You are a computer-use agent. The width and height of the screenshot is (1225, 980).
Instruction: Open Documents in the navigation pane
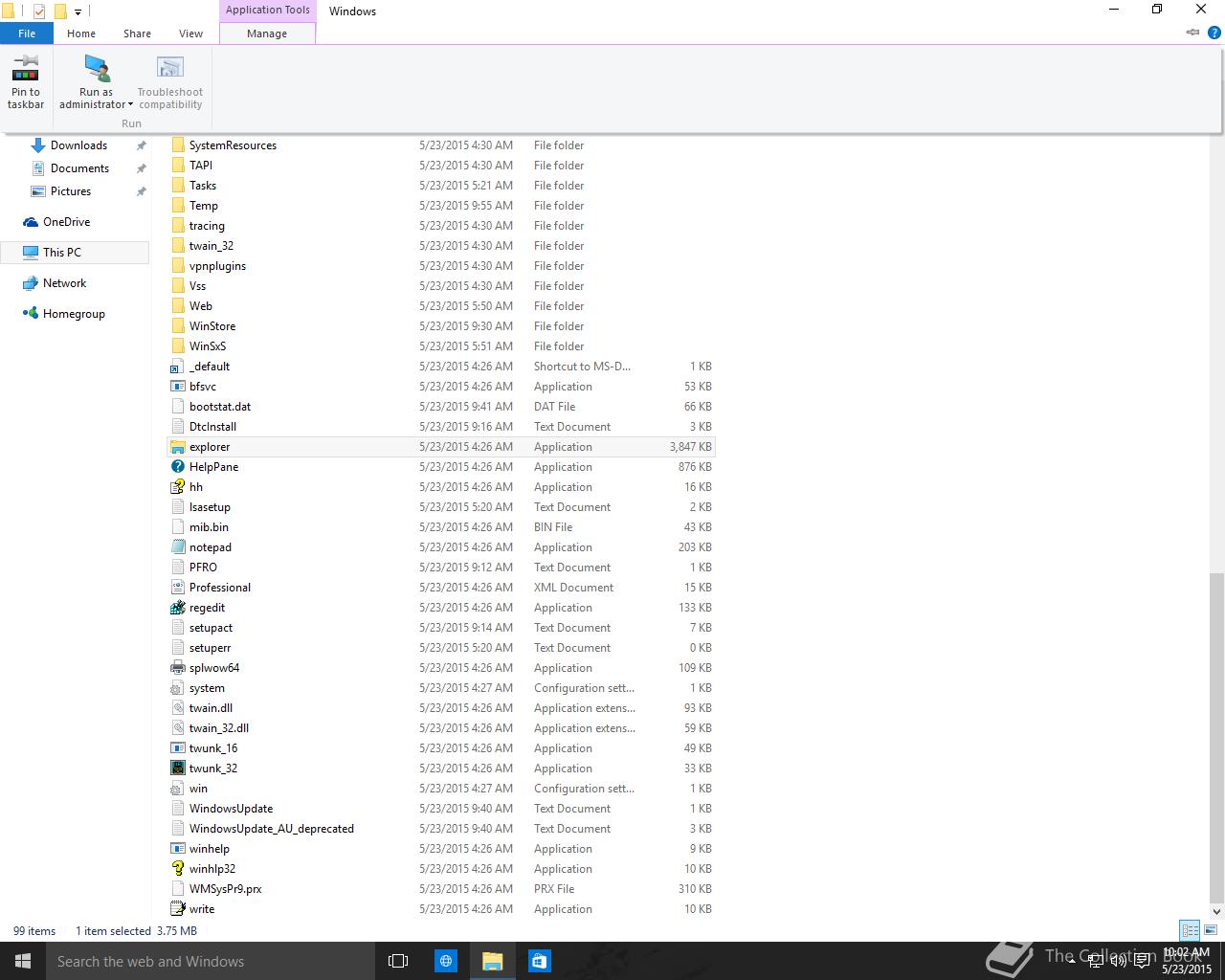[79, 168]
